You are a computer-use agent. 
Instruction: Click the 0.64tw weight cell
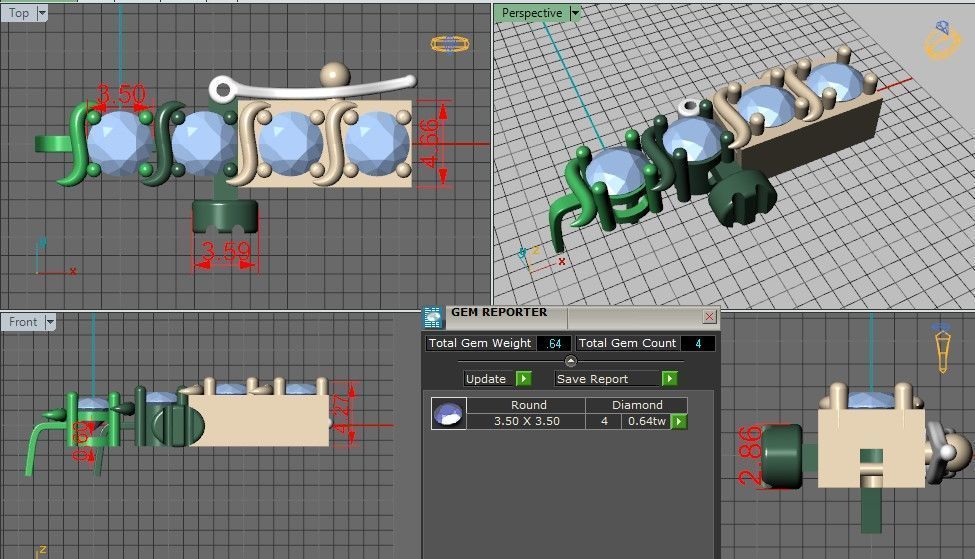click(x=647, y=421)
